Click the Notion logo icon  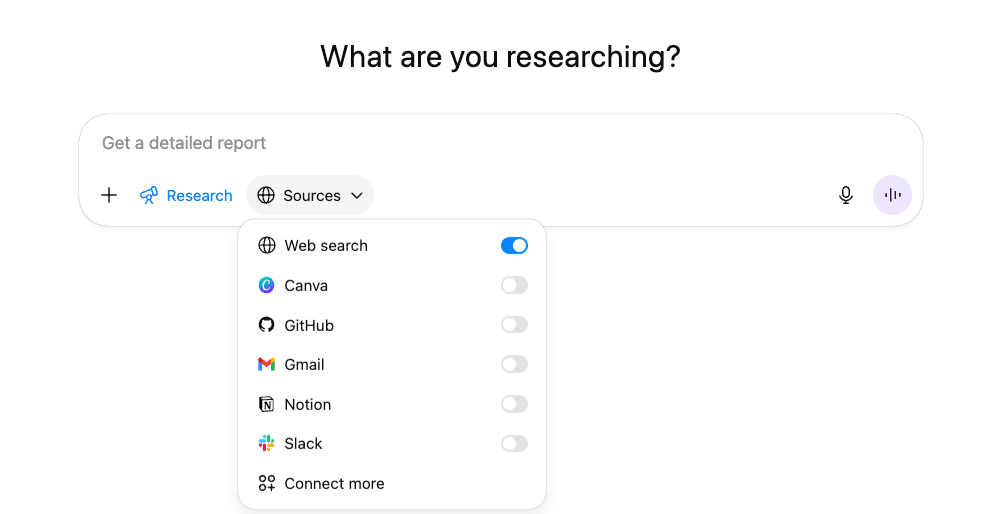click(x=266, y=404)
